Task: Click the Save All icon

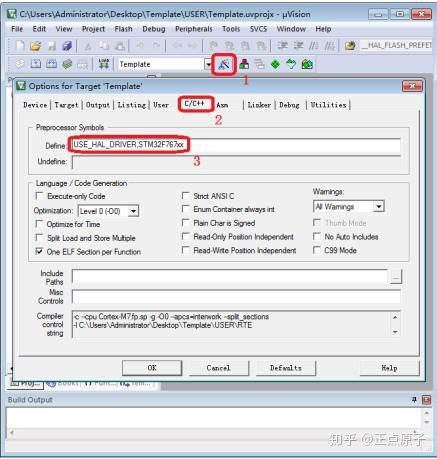Action: click(67, 46)
